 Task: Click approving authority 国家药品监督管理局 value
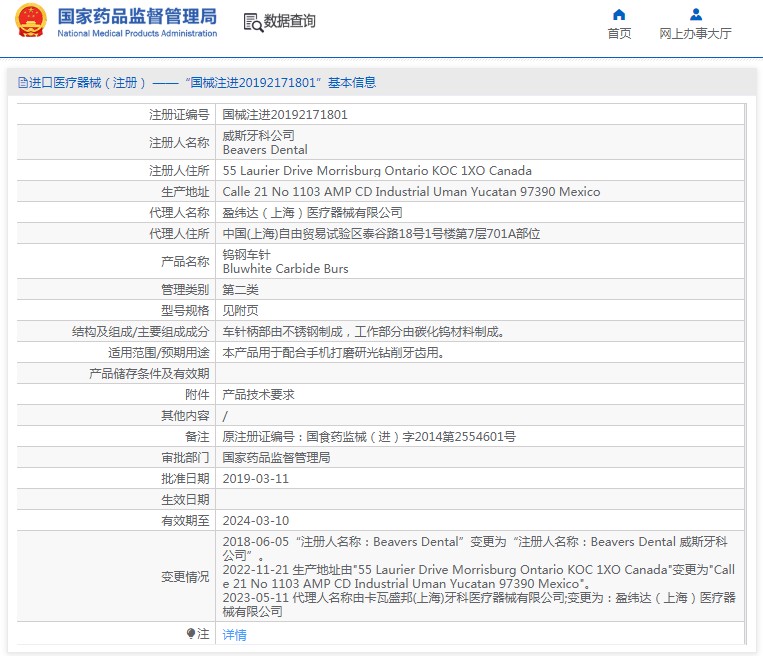(276, 457)
